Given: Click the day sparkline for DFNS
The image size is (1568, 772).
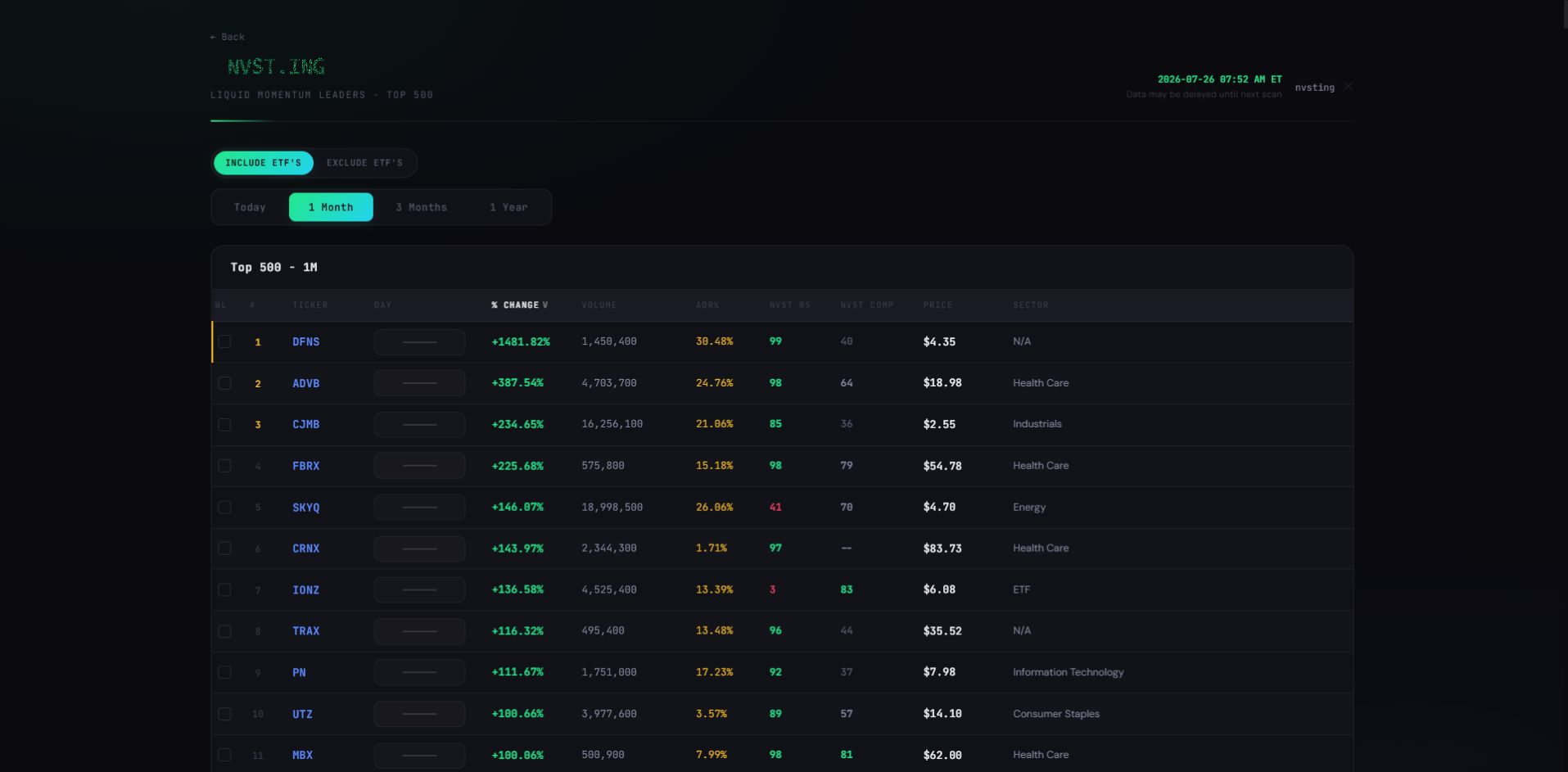Looking at the screenshot, I should [x=419, y=341].
